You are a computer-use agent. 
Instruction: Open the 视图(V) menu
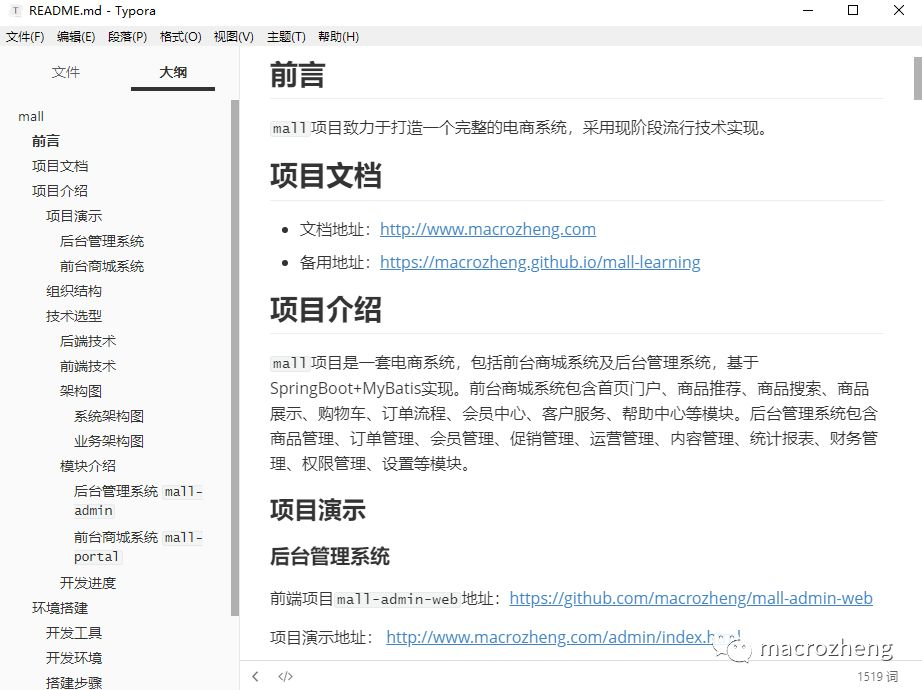pos(233,36)
